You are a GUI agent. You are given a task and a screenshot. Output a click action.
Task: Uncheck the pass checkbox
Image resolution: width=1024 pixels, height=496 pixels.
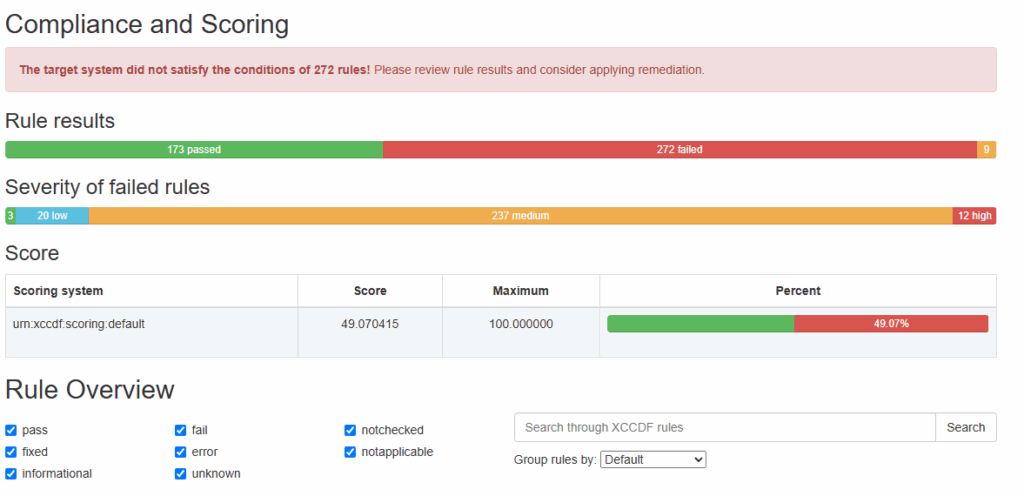[11, 430]
